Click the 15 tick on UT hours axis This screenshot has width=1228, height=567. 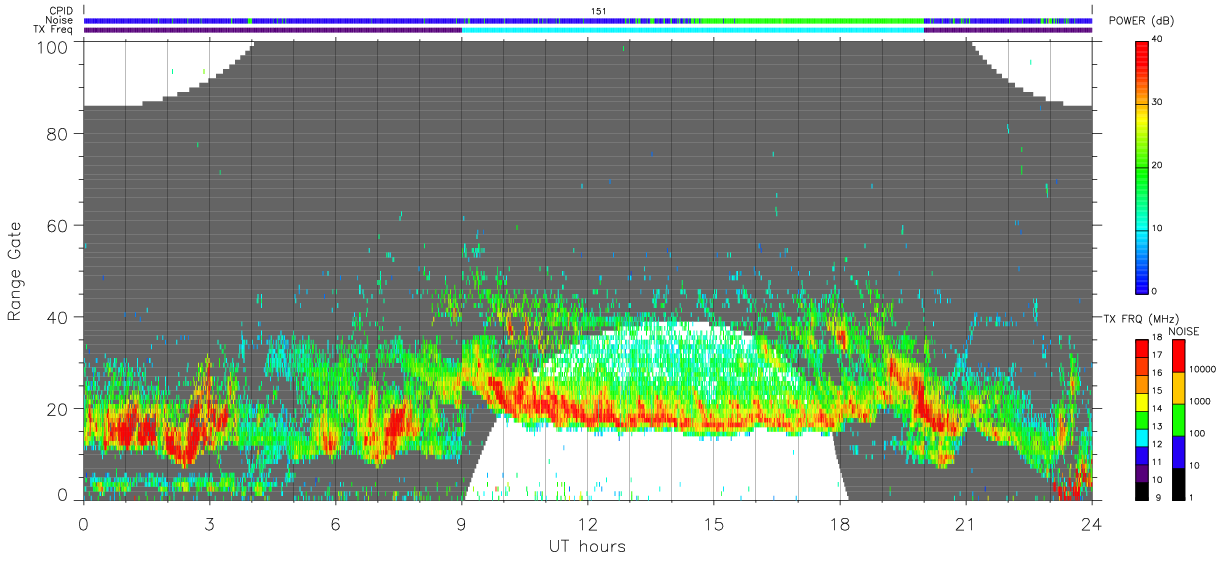(x=714, y=523)
